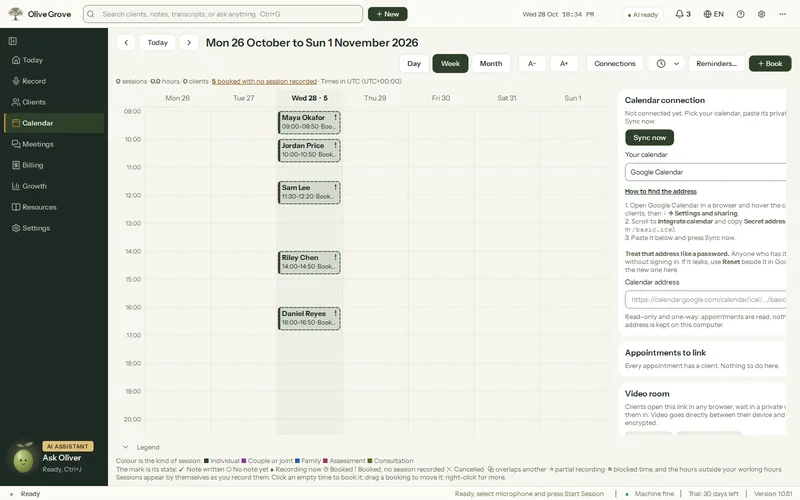Viewport: 800px width, 500px height.
Task: Switch to Day view
Action: 414,63
